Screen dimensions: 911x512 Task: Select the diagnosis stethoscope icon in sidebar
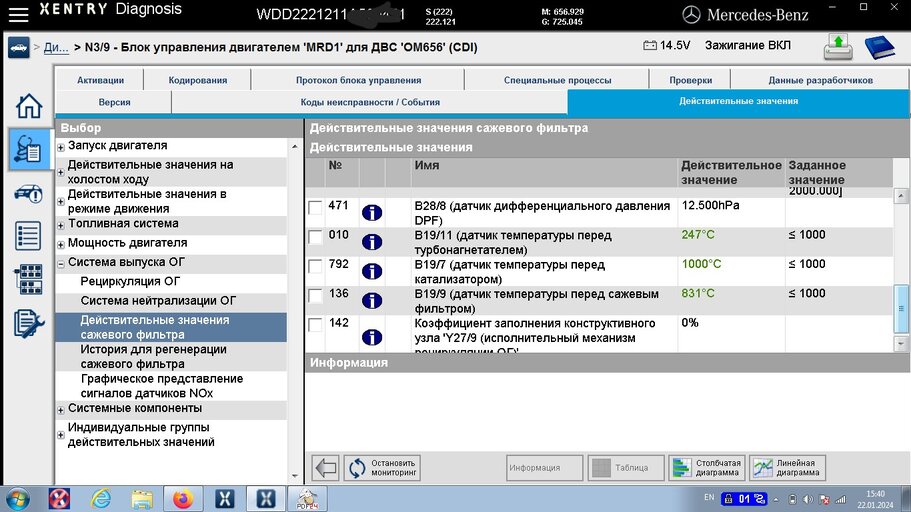pyautogui.click(x=28, y=149)
